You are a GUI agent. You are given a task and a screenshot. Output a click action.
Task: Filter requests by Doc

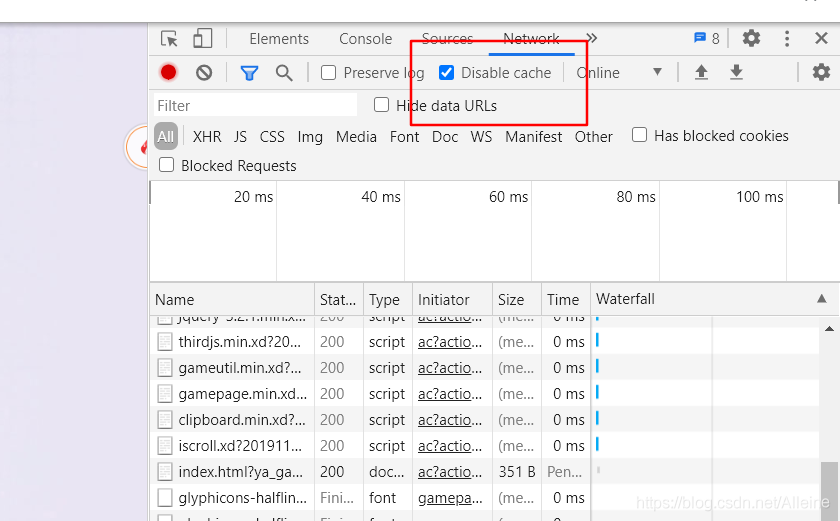click(x=445, y=137)
